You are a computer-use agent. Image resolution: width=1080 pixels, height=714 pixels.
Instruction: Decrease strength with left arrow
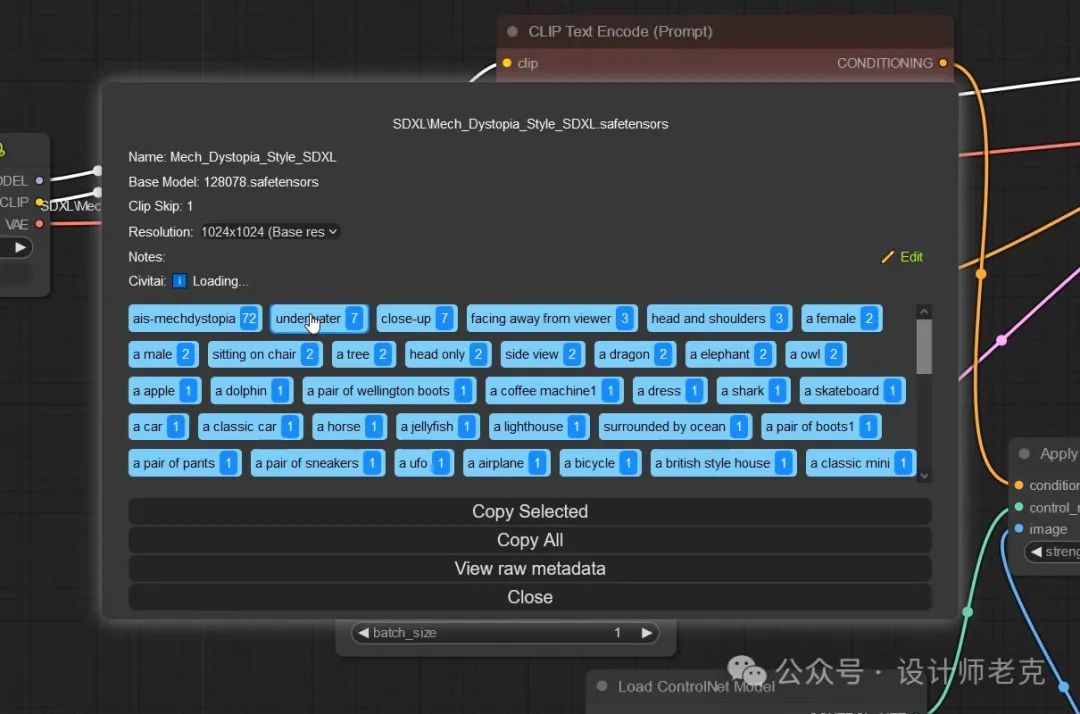click(x=1036, y=552)
